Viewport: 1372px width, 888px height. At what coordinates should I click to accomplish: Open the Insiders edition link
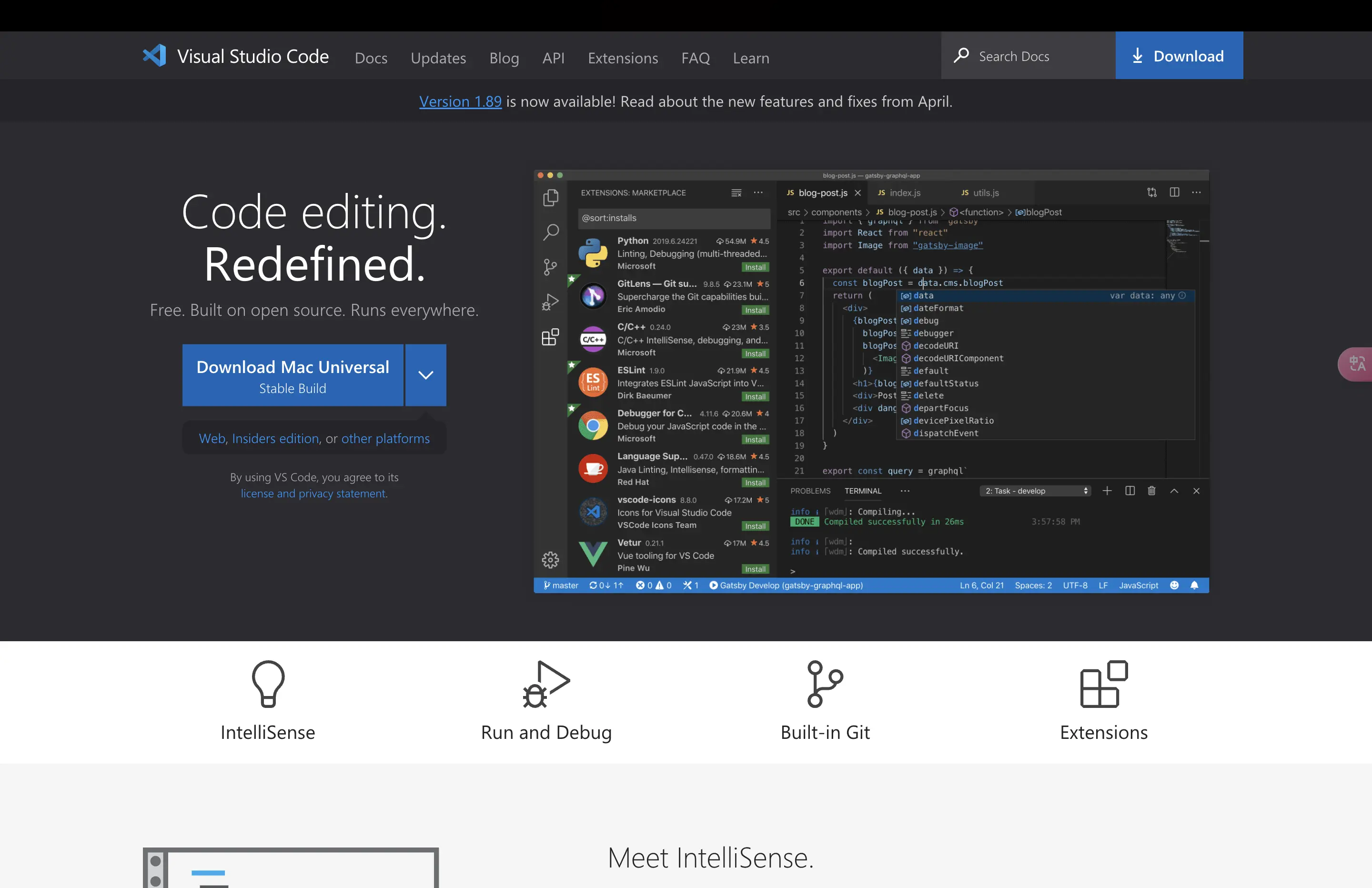[x=275, y=438]
